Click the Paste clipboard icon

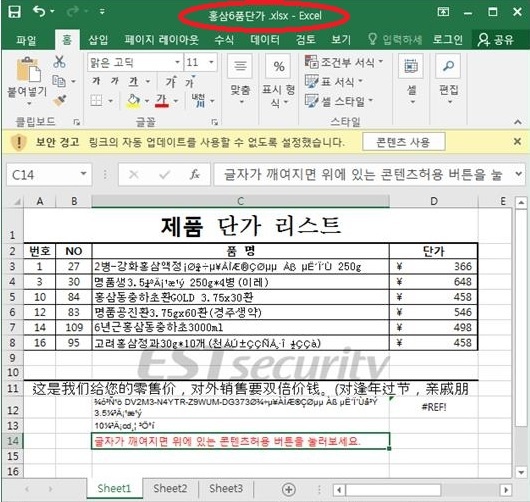[28, 69]
